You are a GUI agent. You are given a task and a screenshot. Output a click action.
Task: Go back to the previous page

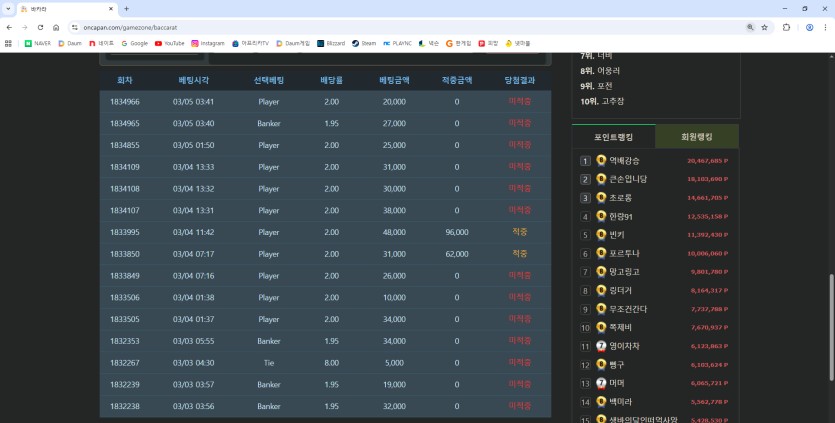pyautogui.click(x=9, y=27)
